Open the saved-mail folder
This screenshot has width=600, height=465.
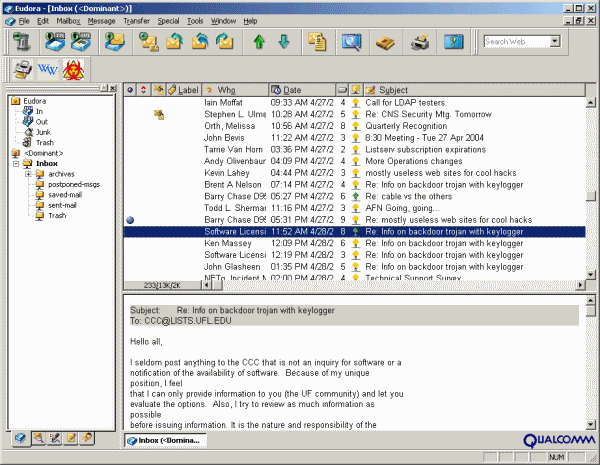[x=65, y=195]
